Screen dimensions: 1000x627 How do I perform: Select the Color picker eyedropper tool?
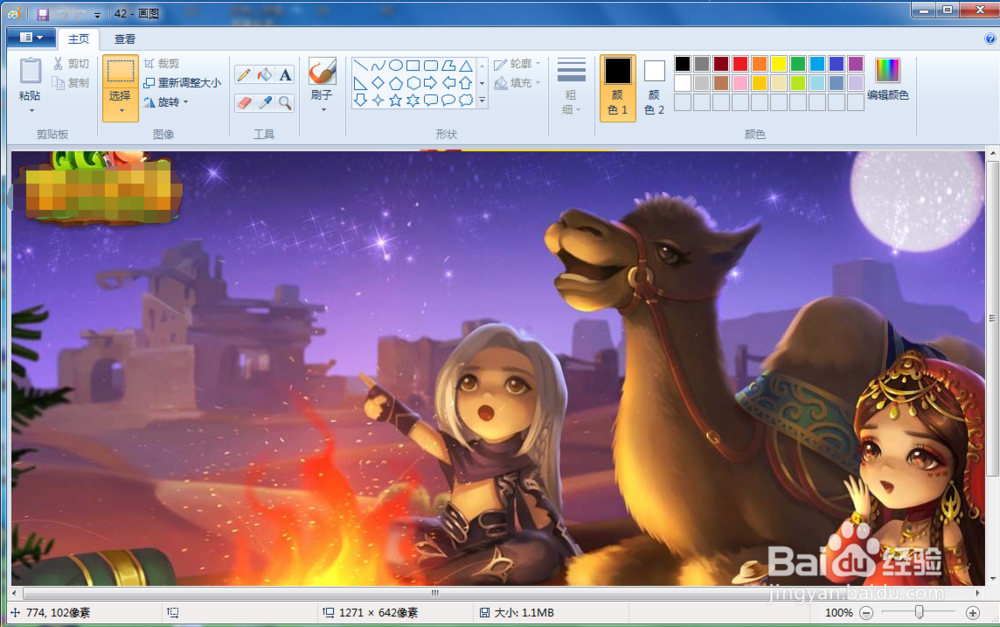(x=265, y=102)
